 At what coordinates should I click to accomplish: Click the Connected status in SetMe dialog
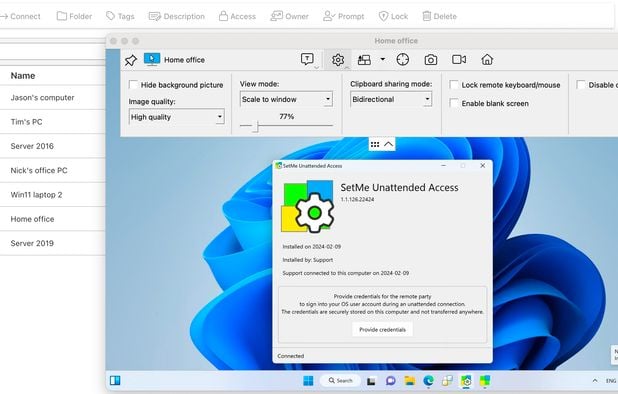point(290,356)
